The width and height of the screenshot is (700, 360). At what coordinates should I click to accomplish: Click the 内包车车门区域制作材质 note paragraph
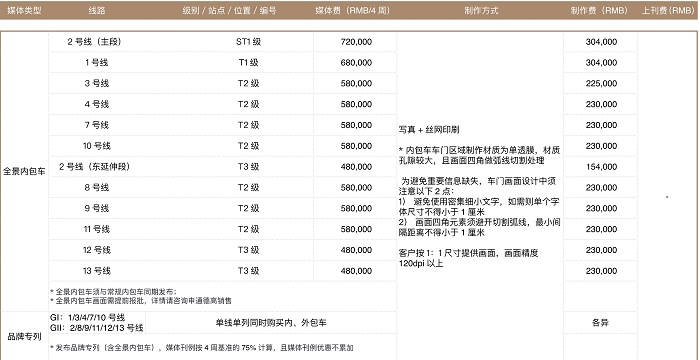(x=479, y=155)
